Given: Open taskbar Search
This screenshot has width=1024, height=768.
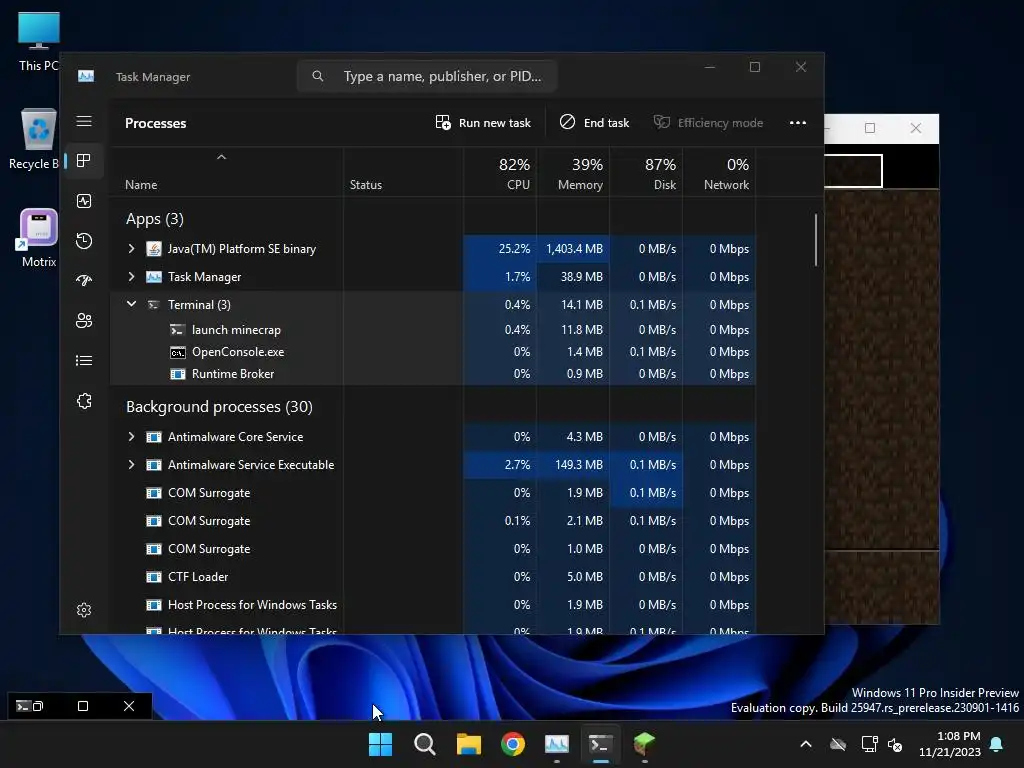Looking at the screenshot, I should pyautogui.click(x=424, y=744).
